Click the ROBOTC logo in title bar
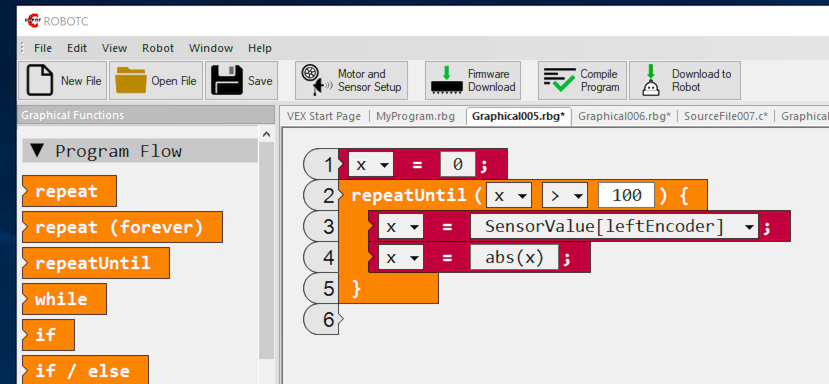829x384 pixels. tap(33, 21)
